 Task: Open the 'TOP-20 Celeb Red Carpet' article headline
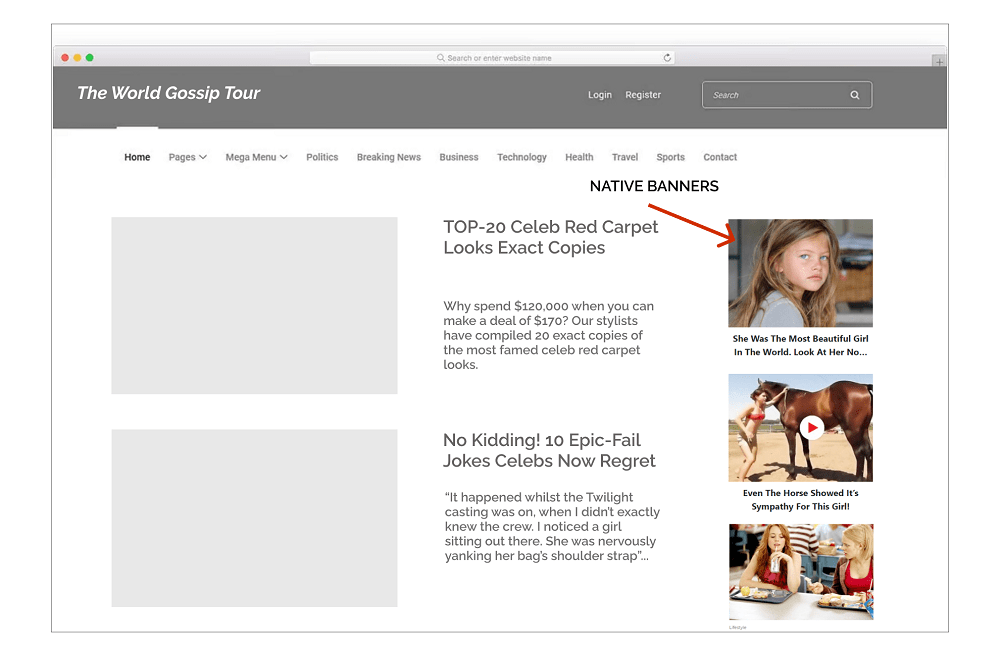click(x=551, y=237)
